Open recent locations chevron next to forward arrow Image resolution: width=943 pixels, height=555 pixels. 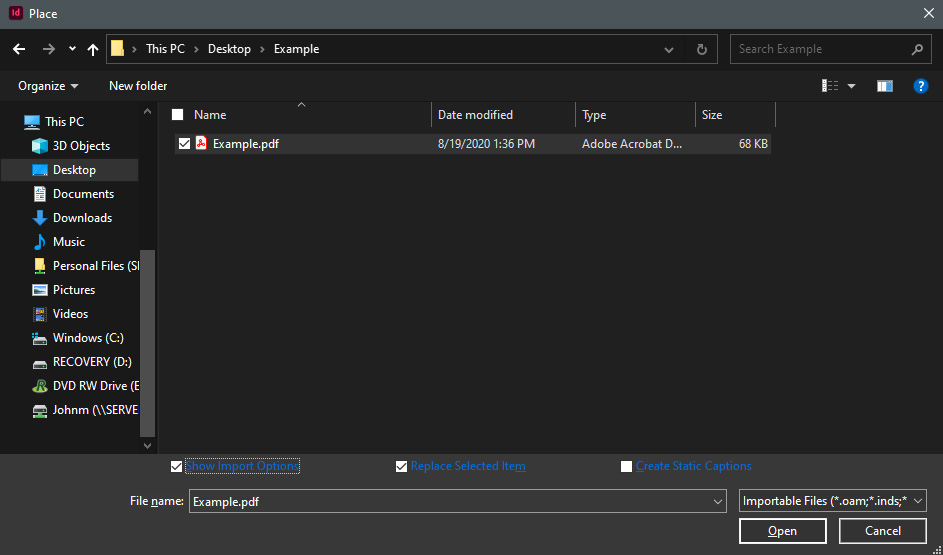[x=72, y=49]
